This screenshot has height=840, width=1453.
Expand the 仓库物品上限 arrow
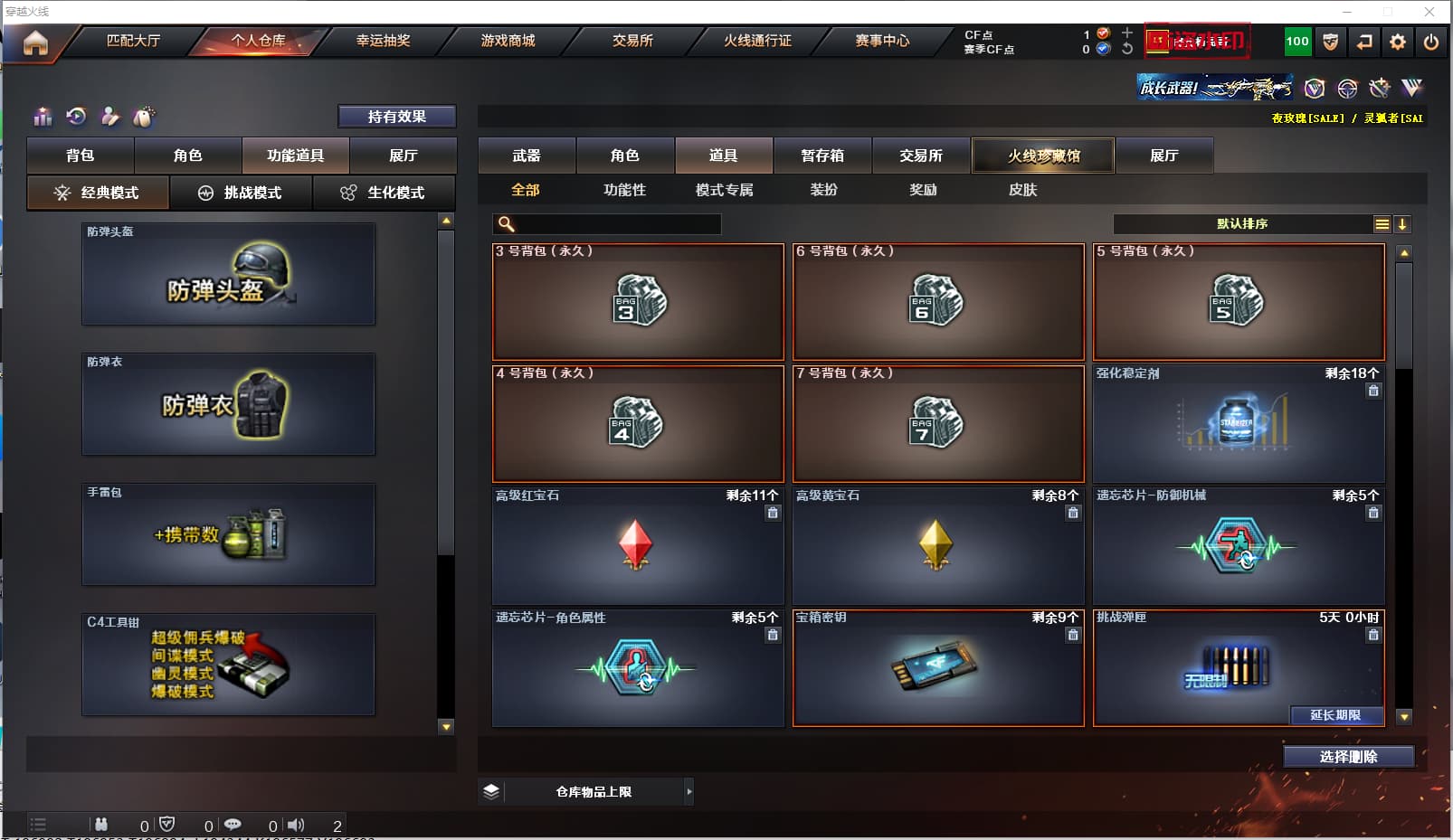click(x=689, y=791)
